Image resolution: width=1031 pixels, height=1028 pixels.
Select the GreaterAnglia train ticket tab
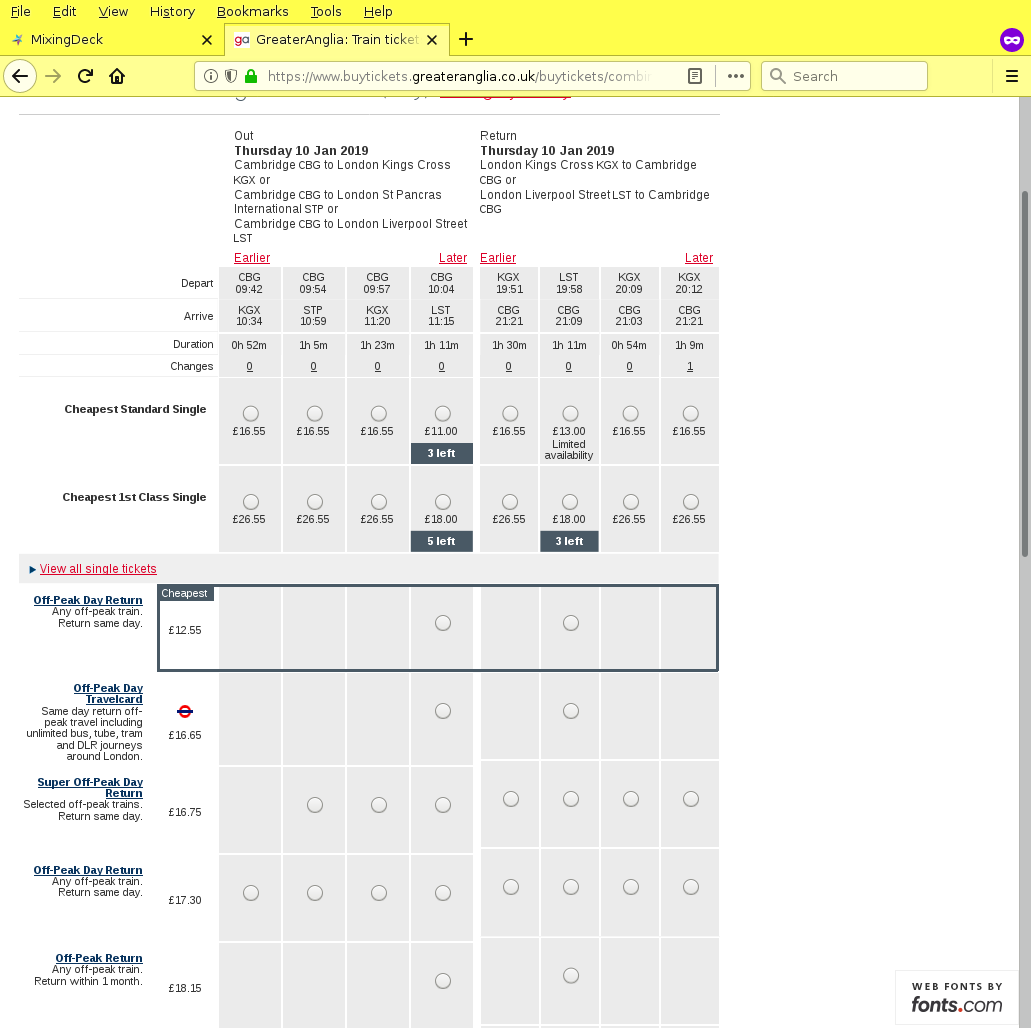337,39
